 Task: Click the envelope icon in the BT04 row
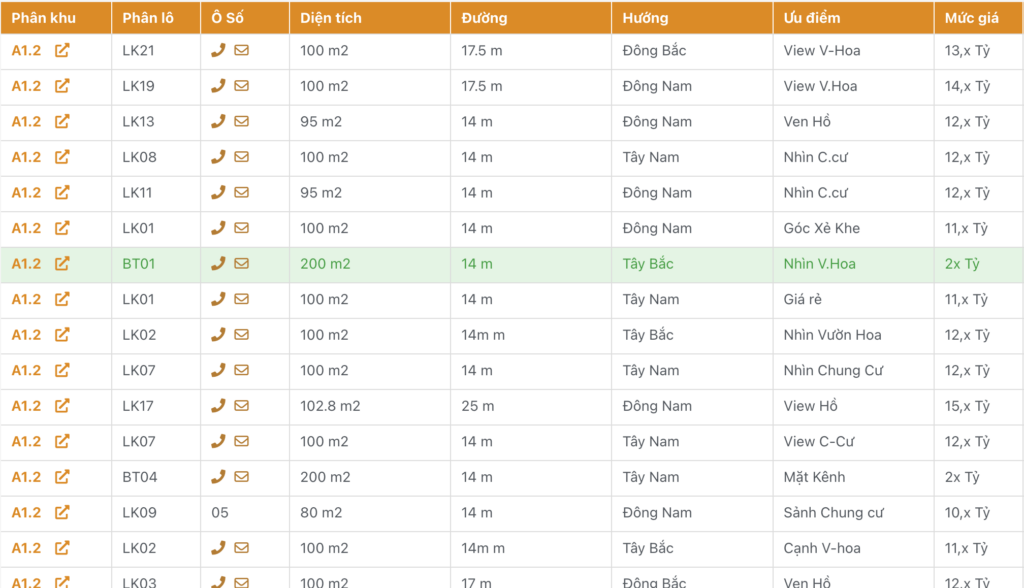point(241,477)
